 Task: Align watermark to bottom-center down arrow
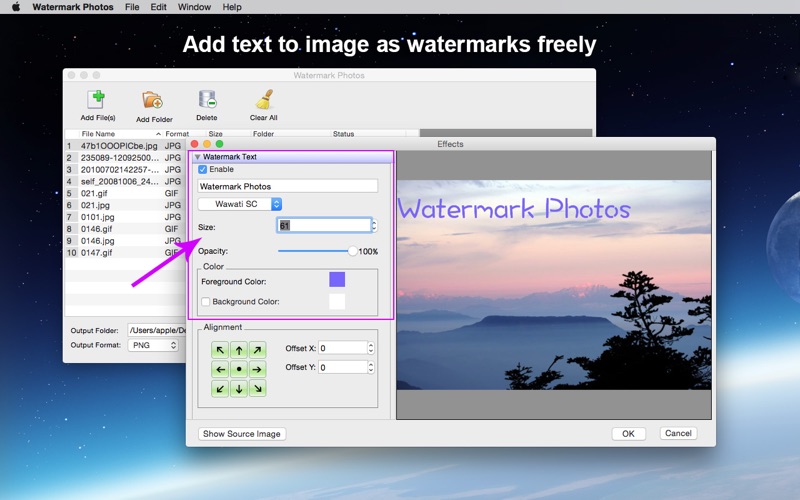(x=239, y=389)
